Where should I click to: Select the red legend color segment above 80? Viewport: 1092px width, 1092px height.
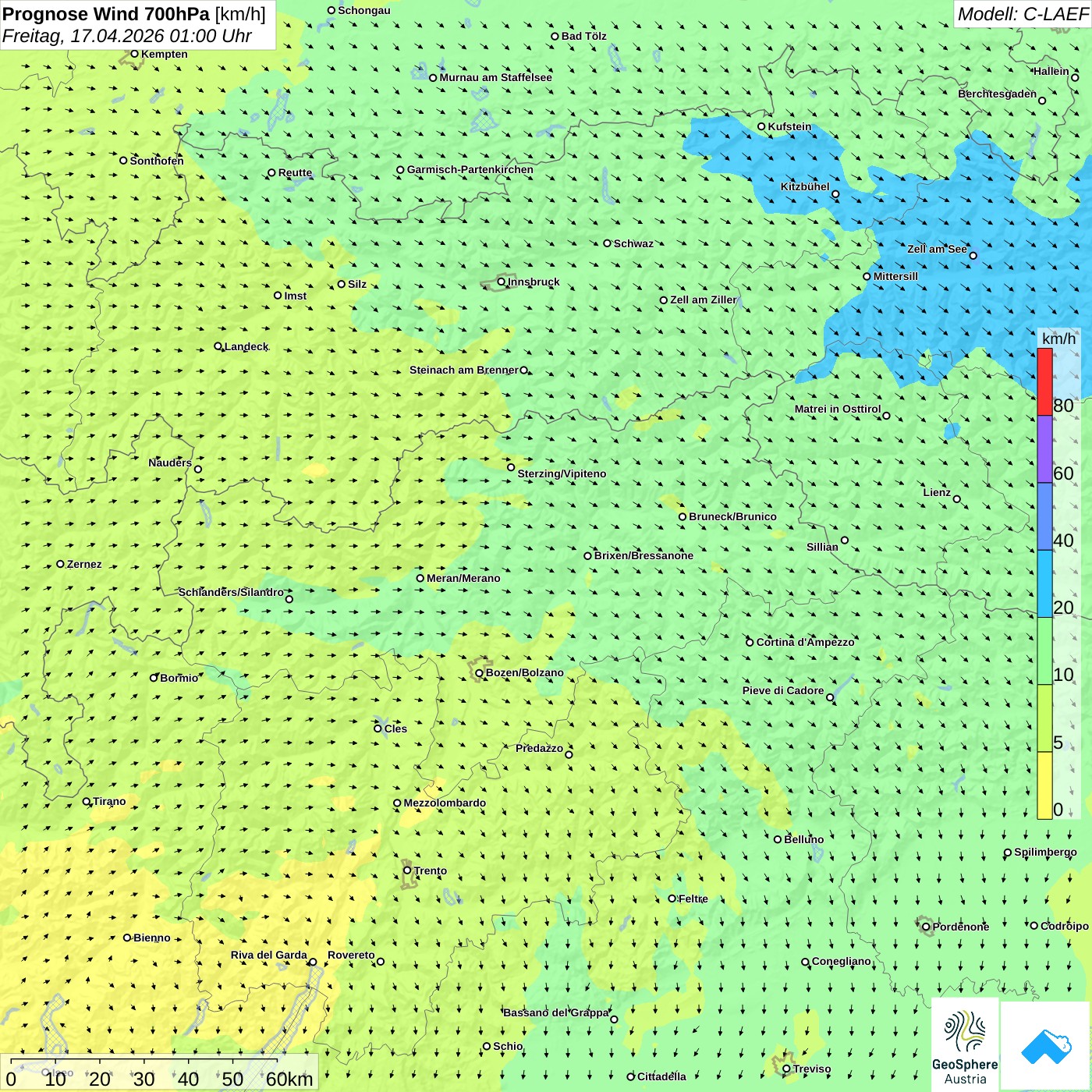tap(1044, 381)
